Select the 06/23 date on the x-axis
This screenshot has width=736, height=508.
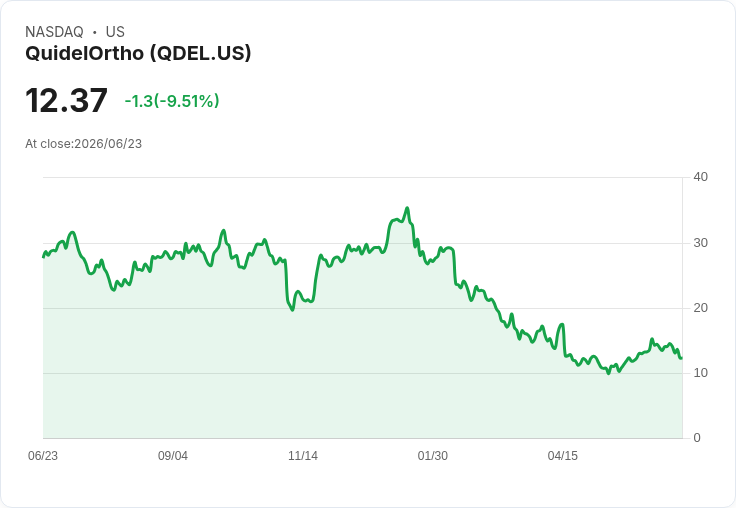pos(43,455)
